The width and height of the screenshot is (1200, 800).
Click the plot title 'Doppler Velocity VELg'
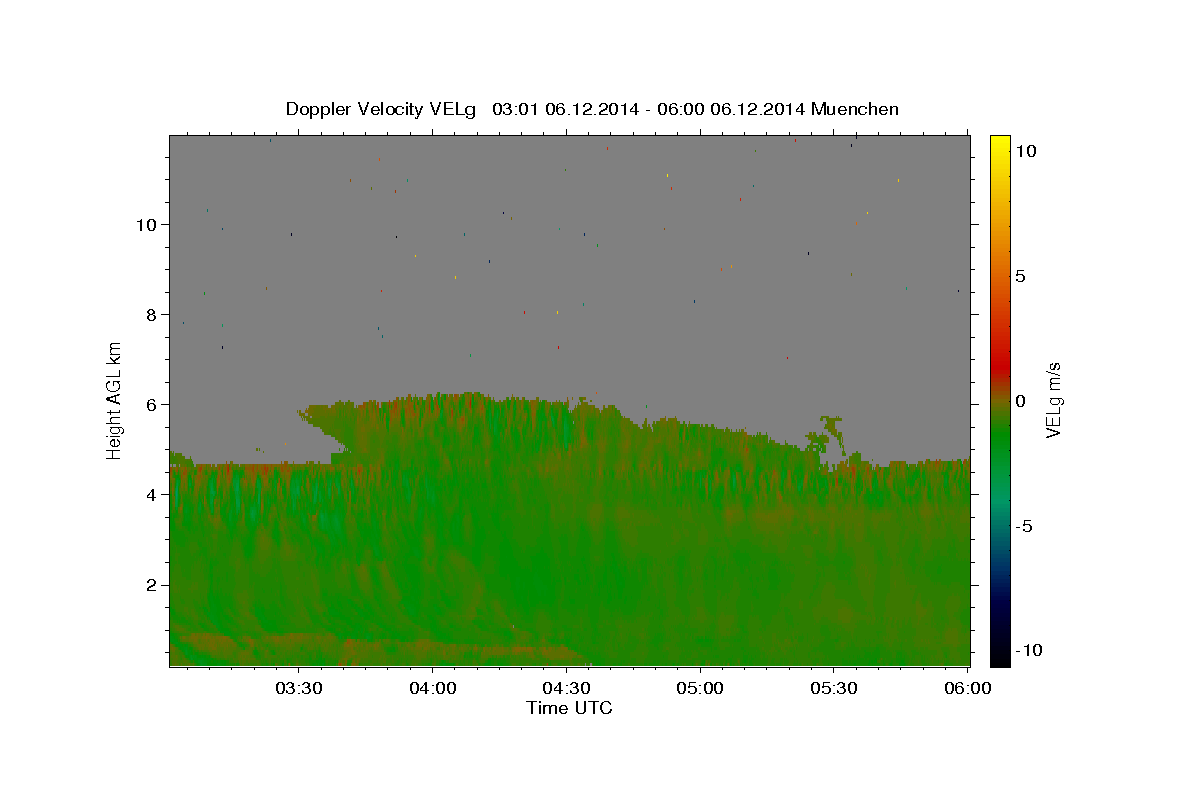(x=382, y=109)
